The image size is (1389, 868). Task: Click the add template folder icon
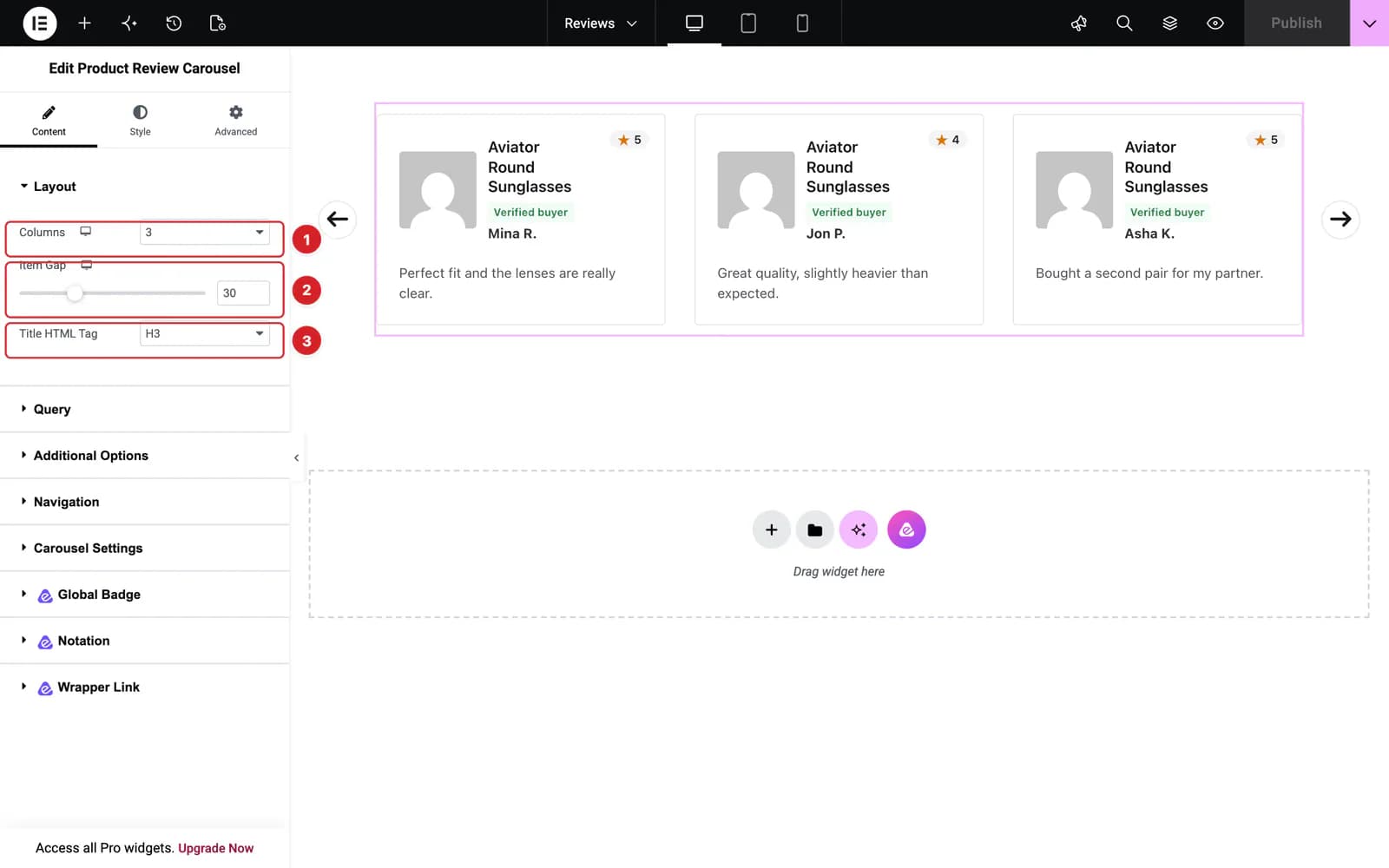tap(814, 529)
